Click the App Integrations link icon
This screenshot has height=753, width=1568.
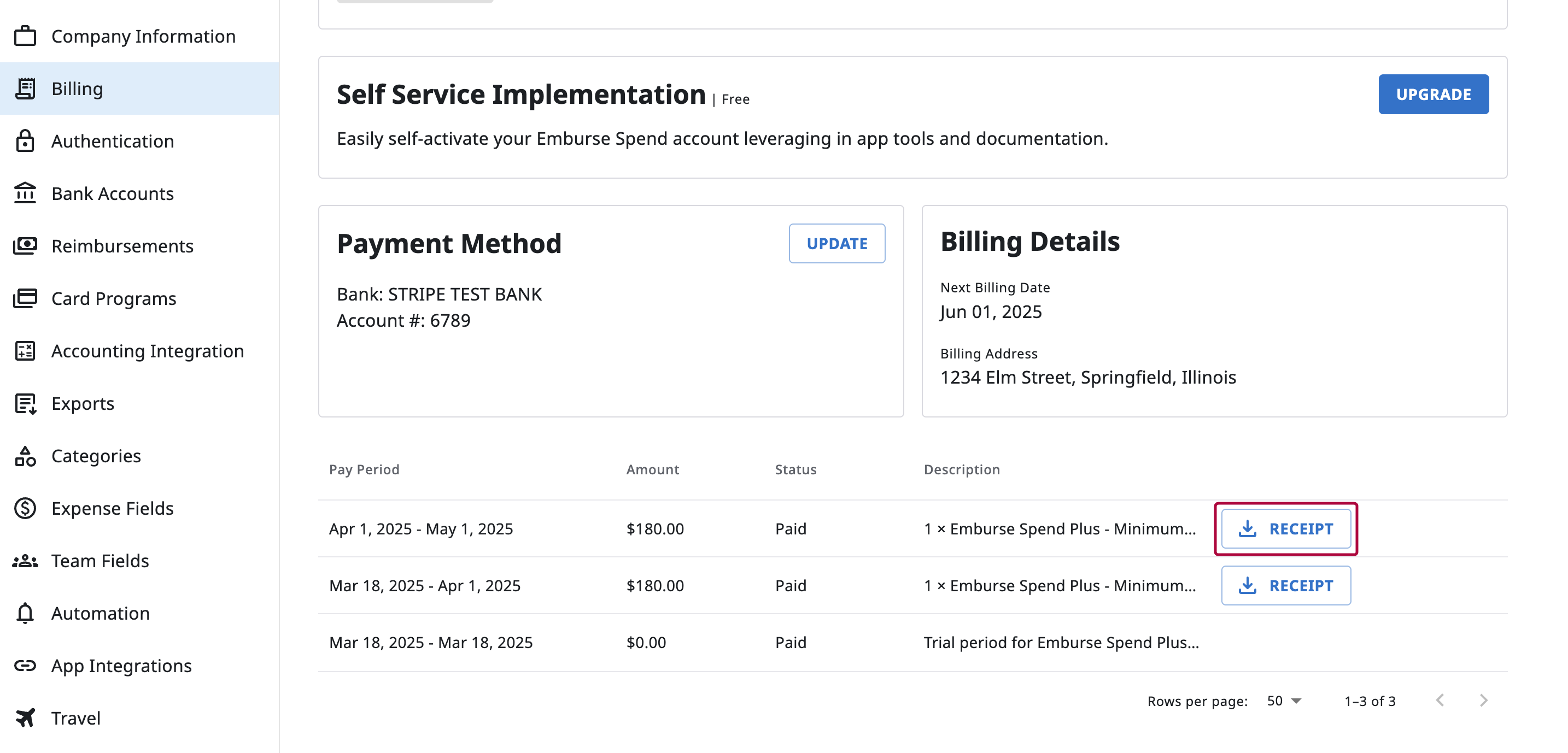(25, 666)
